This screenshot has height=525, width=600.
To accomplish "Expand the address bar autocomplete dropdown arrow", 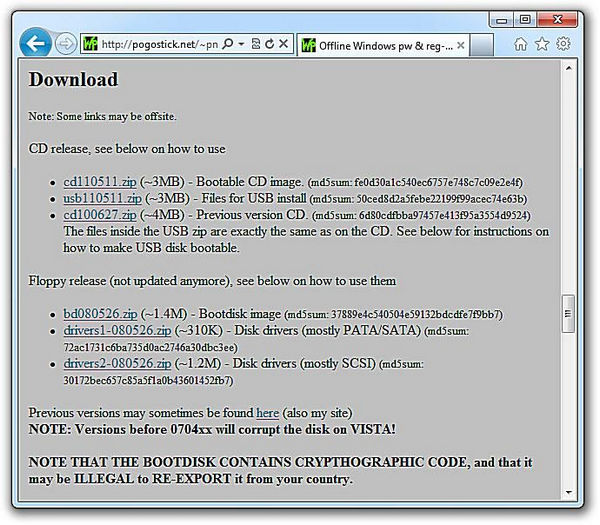I will click(242, 44).
